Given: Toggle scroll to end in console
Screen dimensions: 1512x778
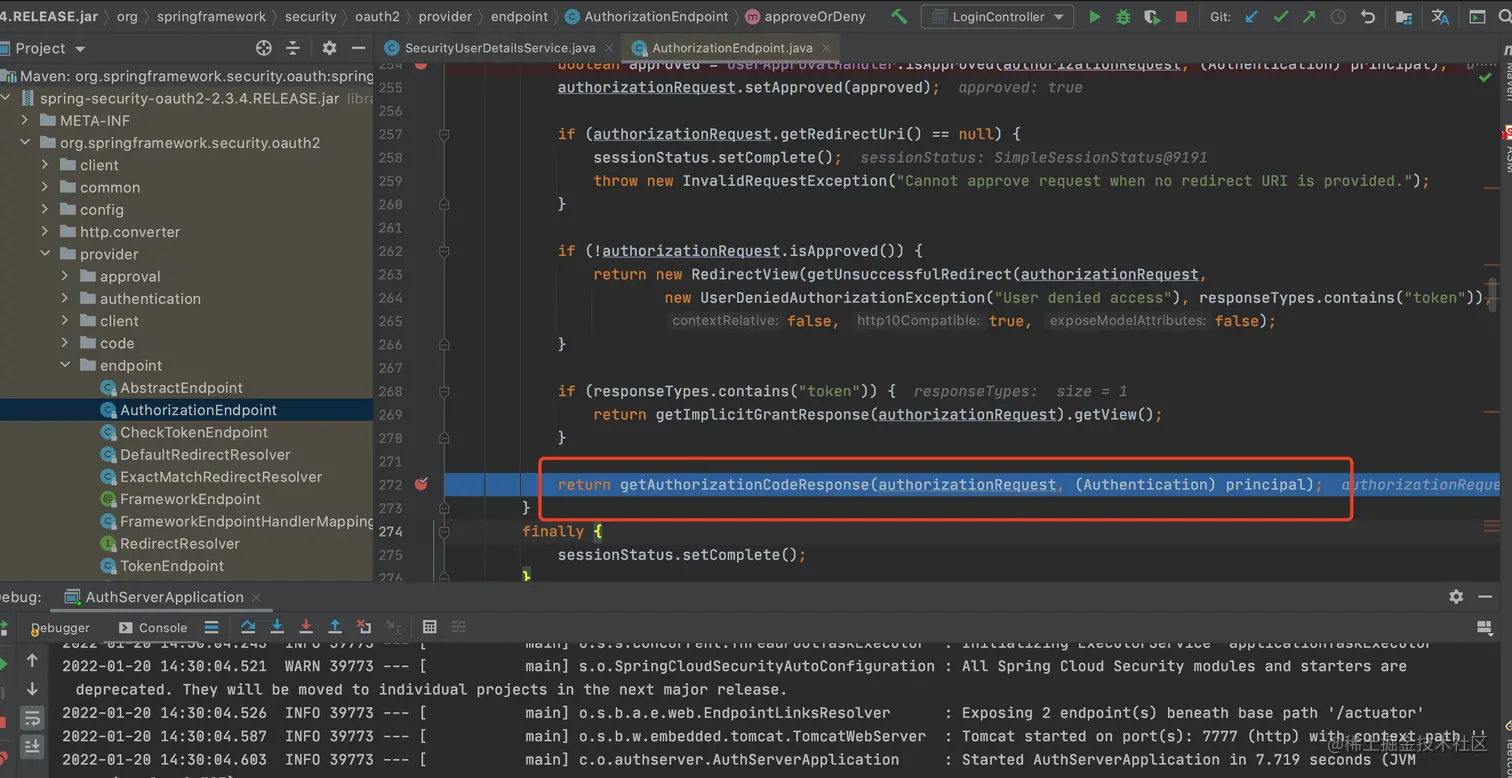Looking at the screenshot, I should [x=32, y=746].
